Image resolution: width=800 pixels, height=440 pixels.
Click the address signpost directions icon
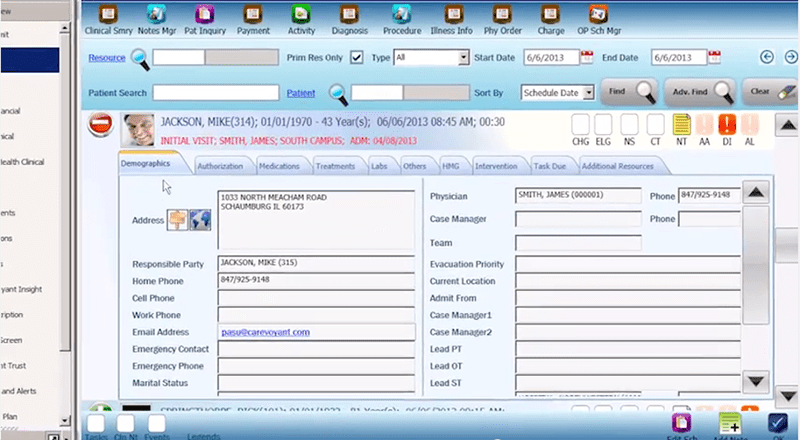pos(177,220)
